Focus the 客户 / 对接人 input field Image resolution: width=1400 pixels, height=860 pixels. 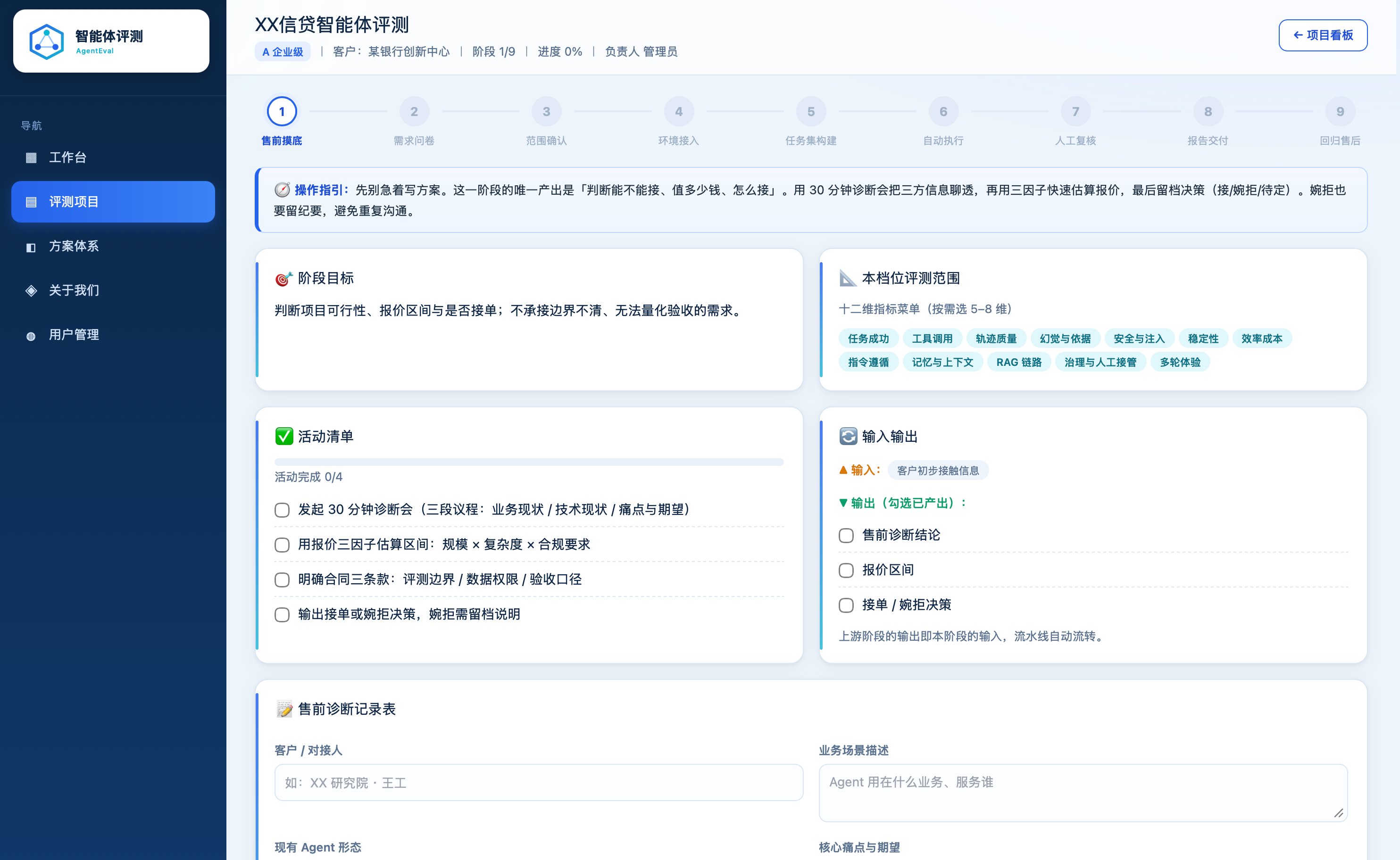(539, 783)
